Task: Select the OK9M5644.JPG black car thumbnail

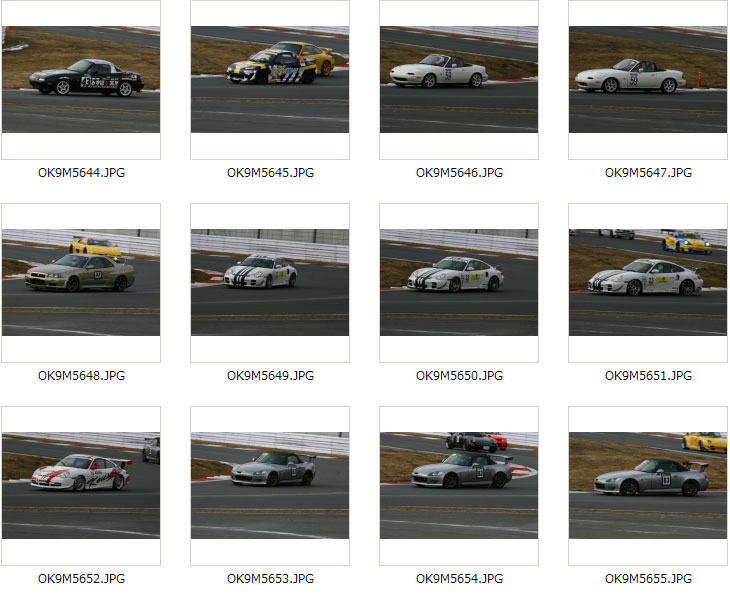Action: point(81,80)
